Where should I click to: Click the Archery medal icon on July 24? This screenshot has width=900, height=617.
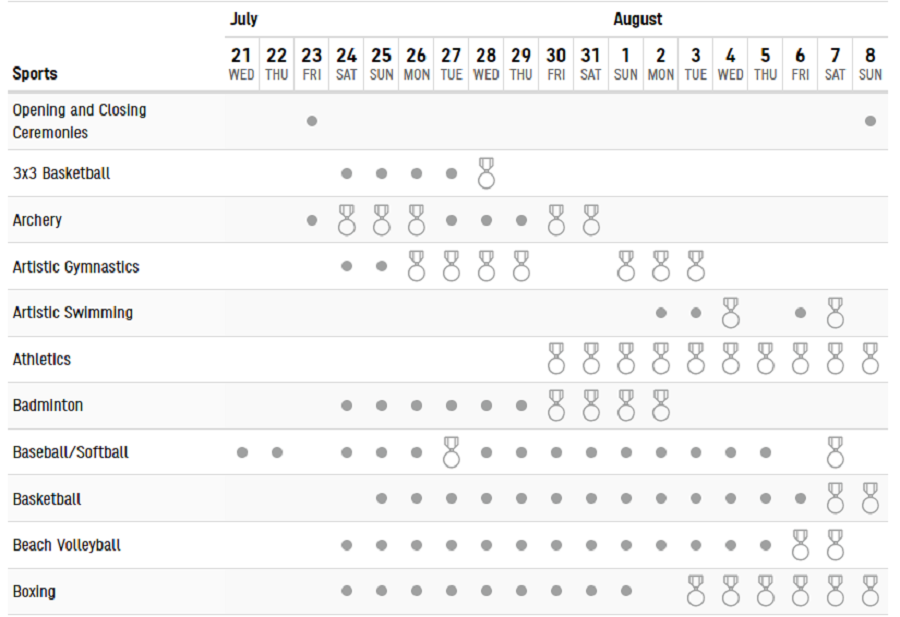pyautogui.click(x=347, y=220)
